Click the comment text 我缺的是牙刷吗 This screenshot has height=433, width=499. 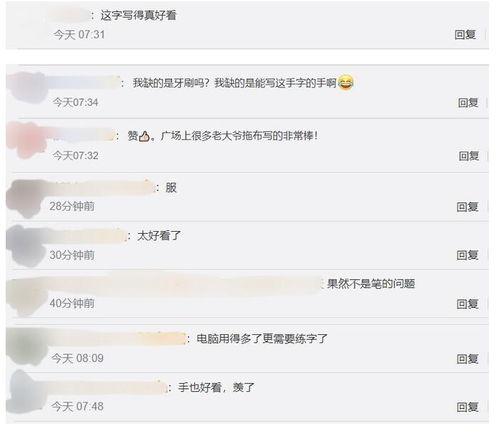pyautogui.click(x=171, y=83)
